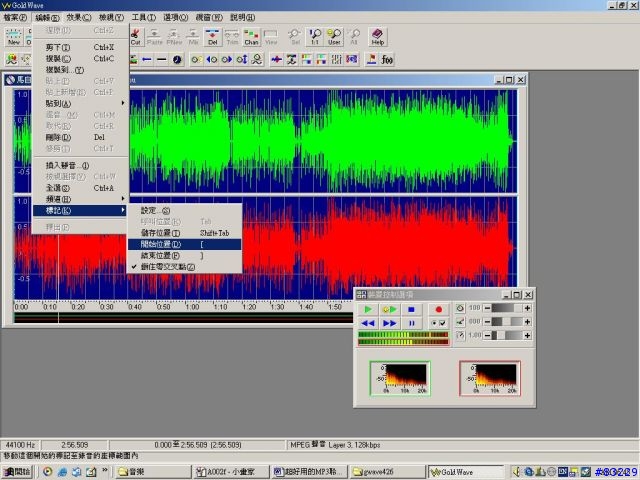Click the Cut scissors toolbar icon
Image resolution: width=640 pixels, height=480 pixels.
pyautogui.click(x=136, y=37)
